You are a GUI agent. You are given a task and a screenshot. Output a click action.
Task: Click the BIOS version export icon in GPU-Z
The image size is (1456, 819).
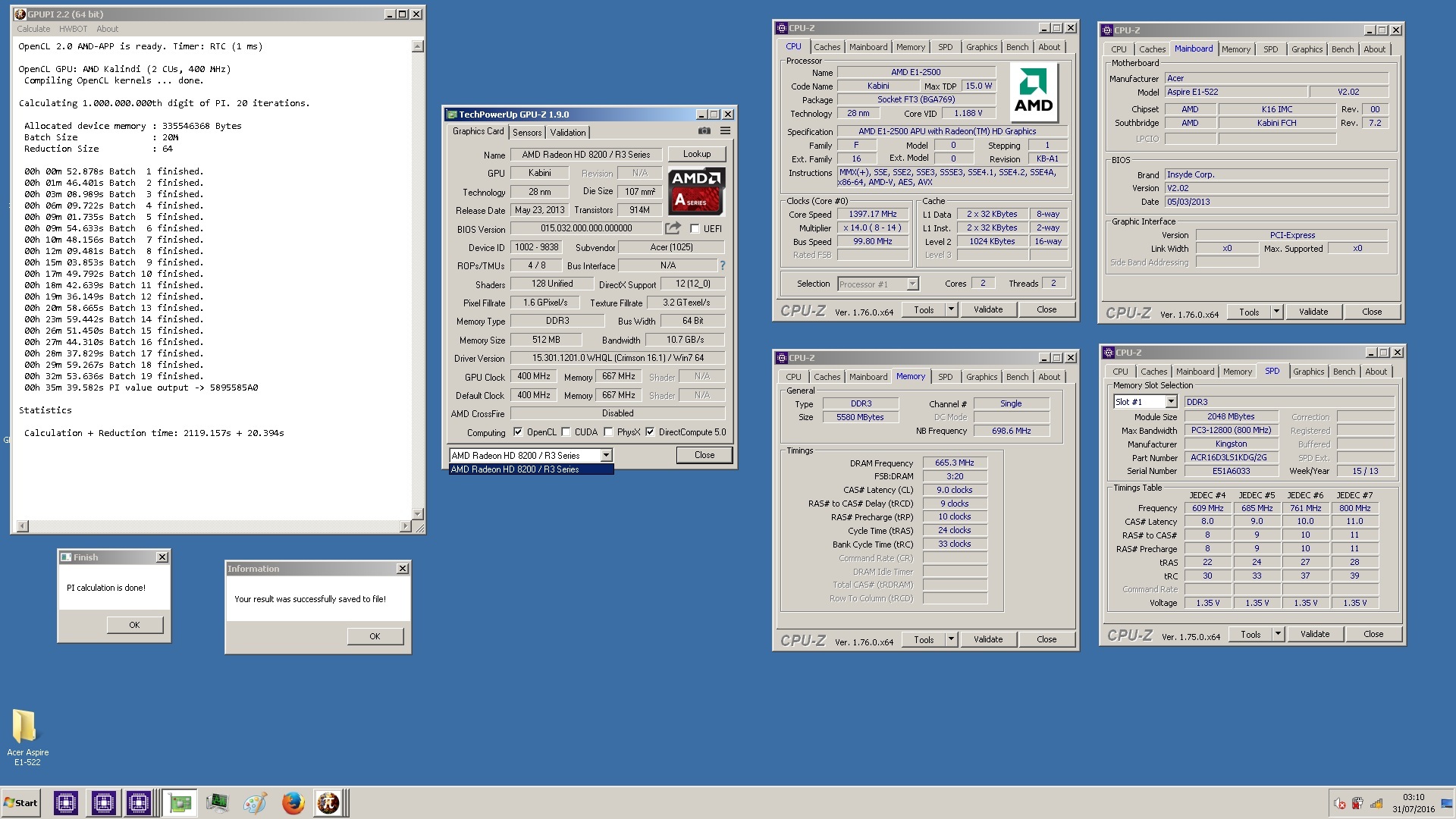[673, 227]
